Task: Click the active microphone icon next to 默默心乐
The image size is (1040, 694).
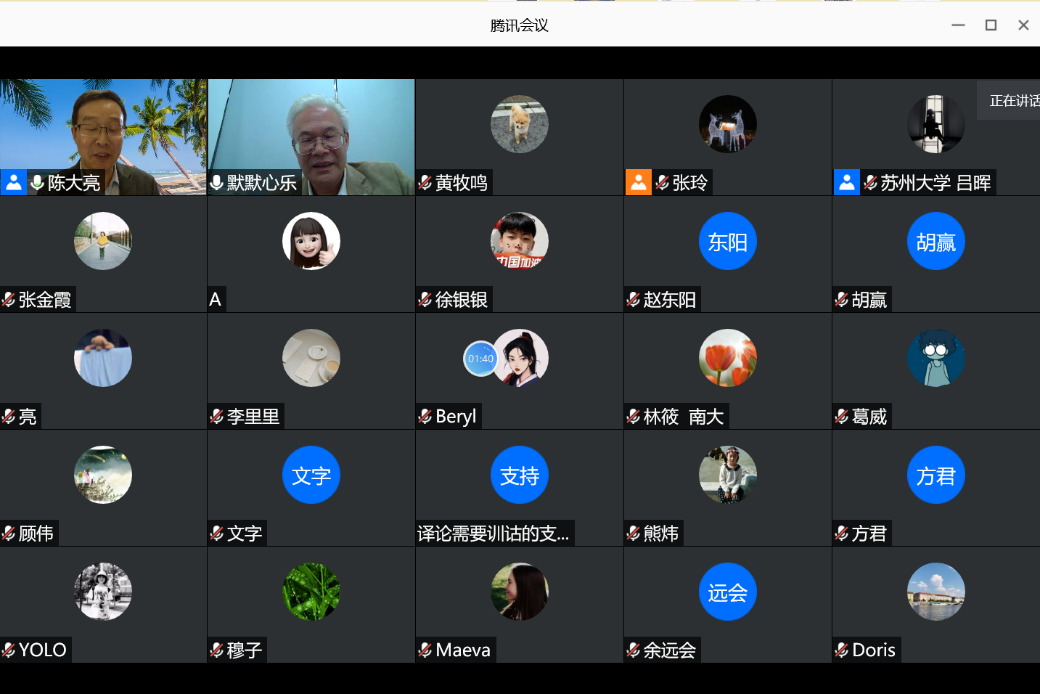Action: tap(217, 183)
